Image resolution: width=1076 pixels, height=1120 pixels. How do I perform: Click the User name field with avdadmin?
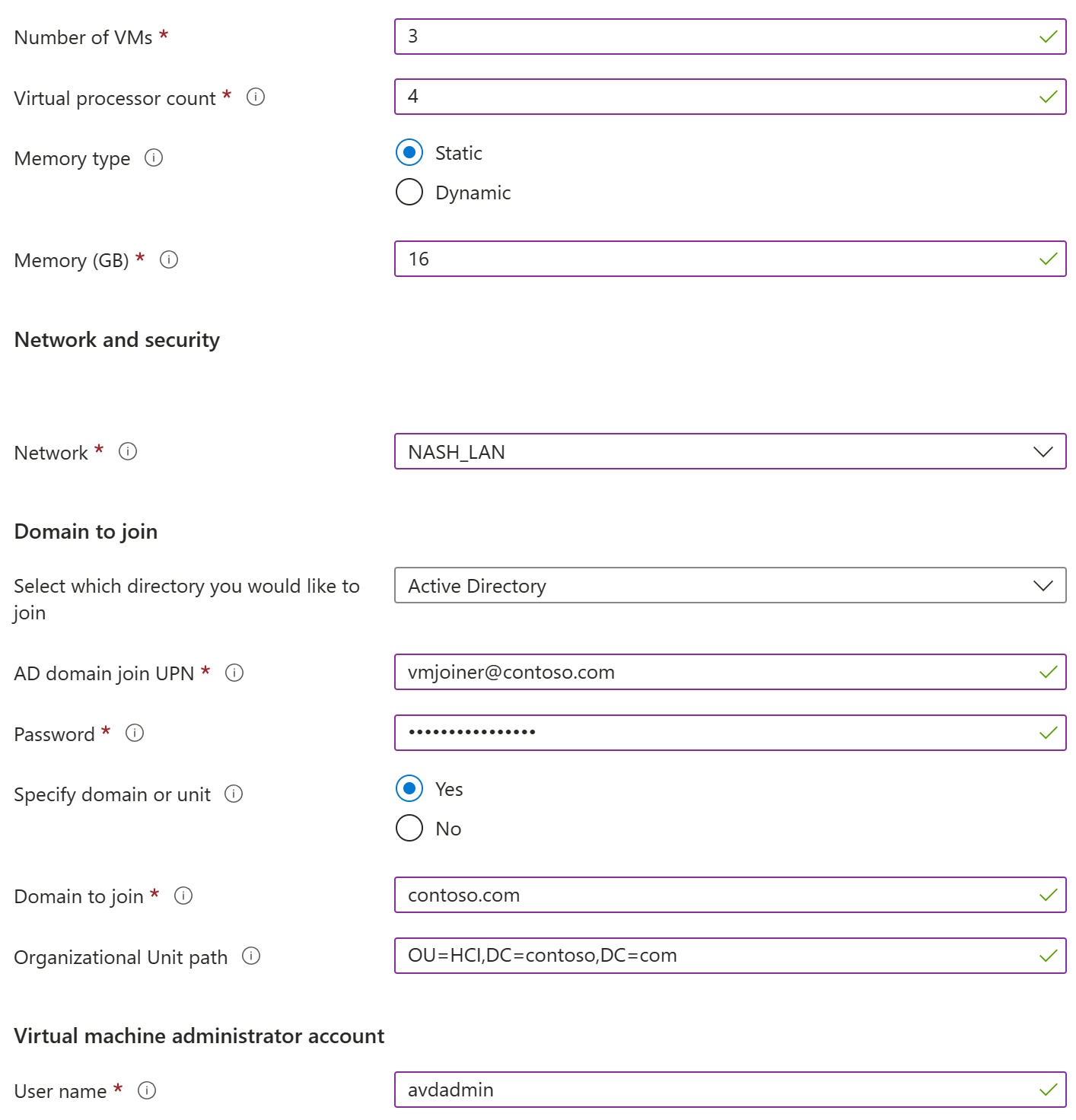(731, 1090)
